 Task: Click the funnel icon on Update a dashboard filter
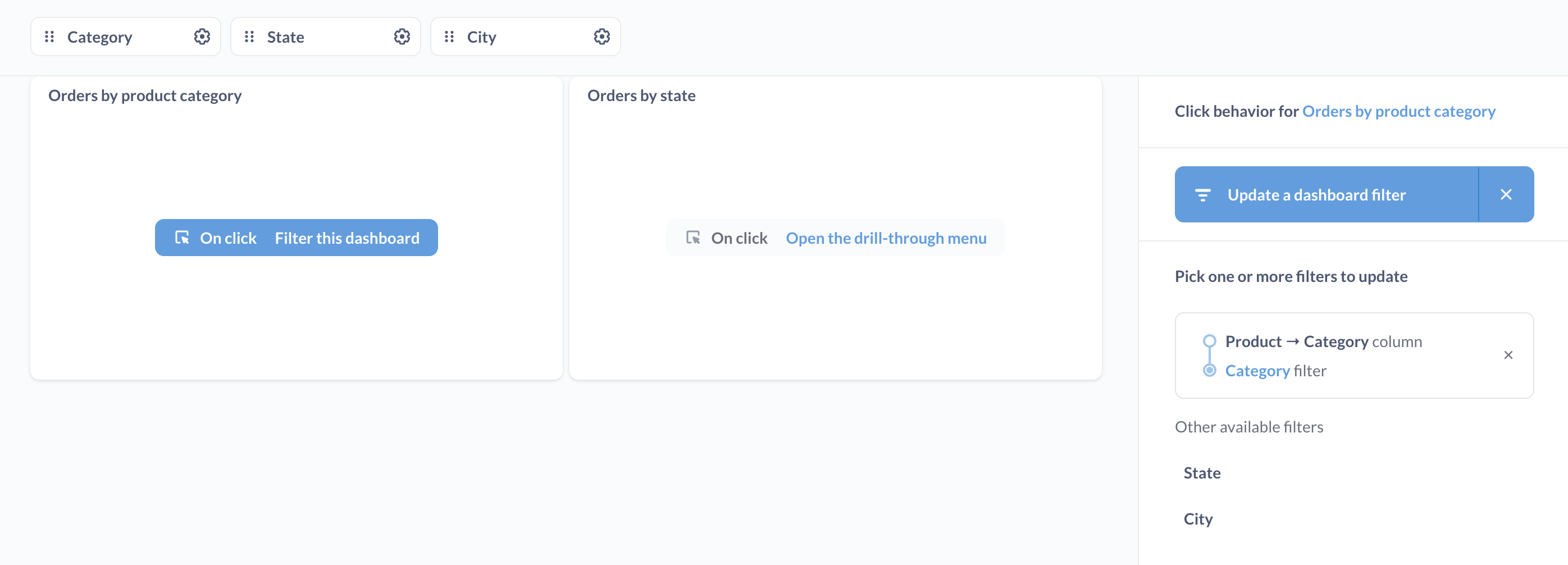point(1204,194)
